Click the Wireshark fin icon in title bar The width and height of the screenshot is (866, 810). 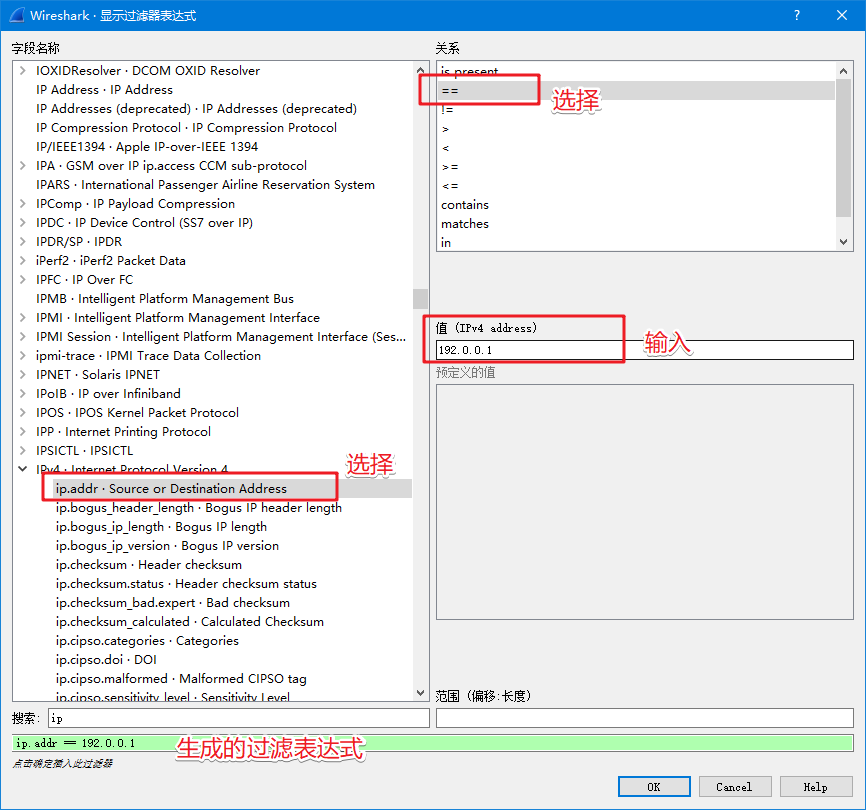[17, 15]
